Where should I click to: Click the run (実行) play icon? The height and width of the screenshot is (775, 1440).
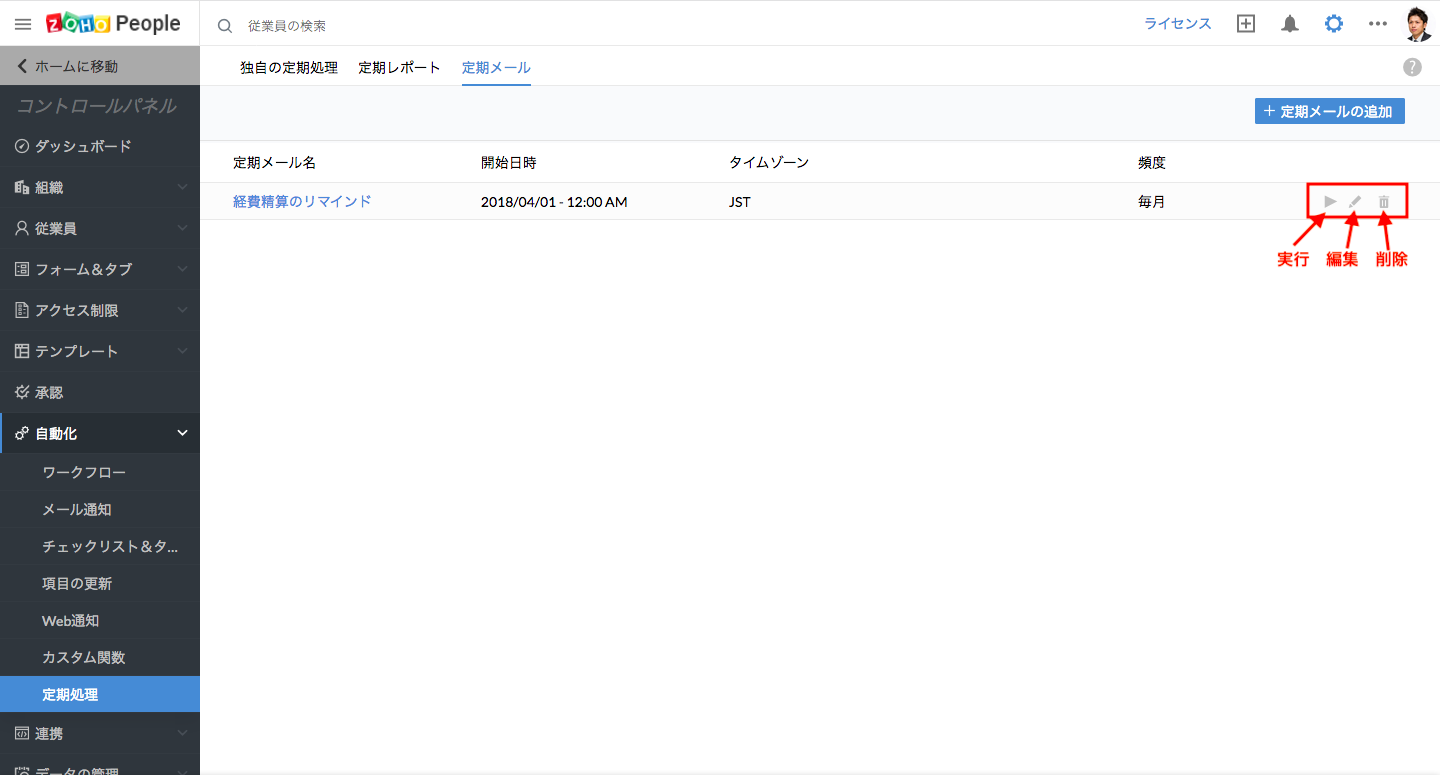1330,201
